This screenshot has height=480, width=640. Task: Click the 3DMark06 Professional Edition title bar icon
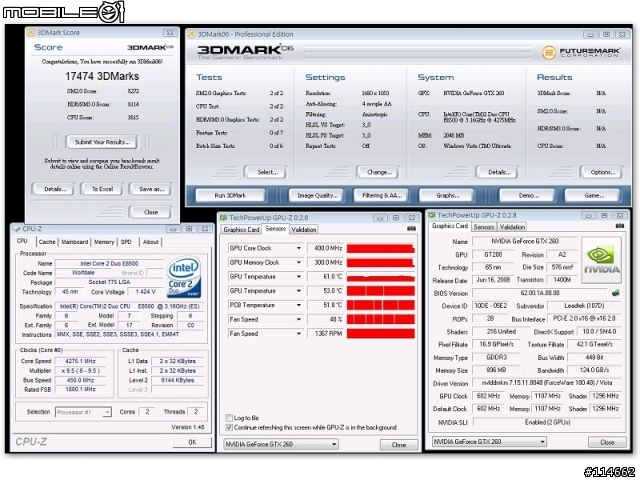pyautogui.click(x=191, y=34)
